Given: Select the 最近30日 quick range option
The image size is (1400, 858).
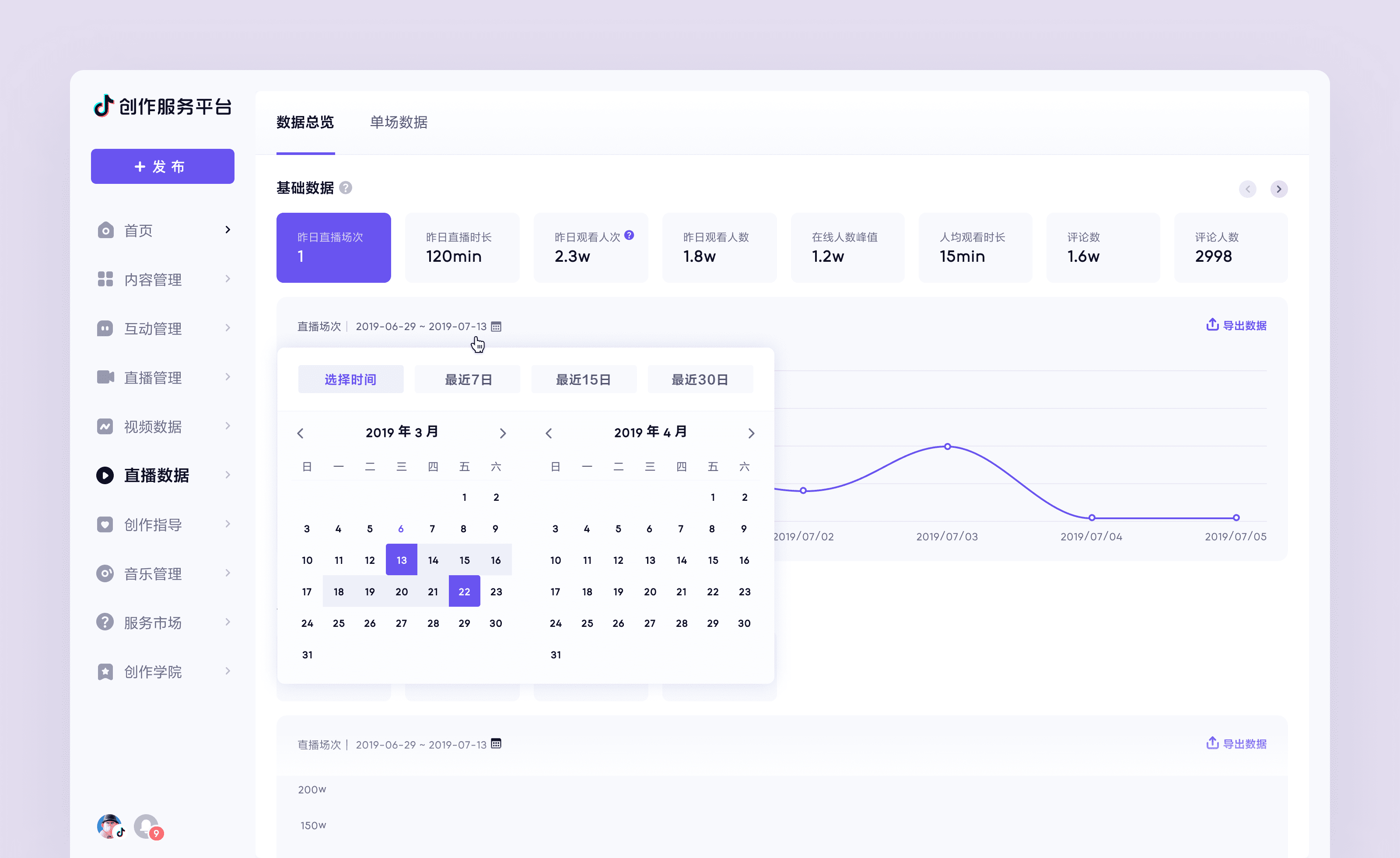Looking at the screenshot, I should click(700, 379).
